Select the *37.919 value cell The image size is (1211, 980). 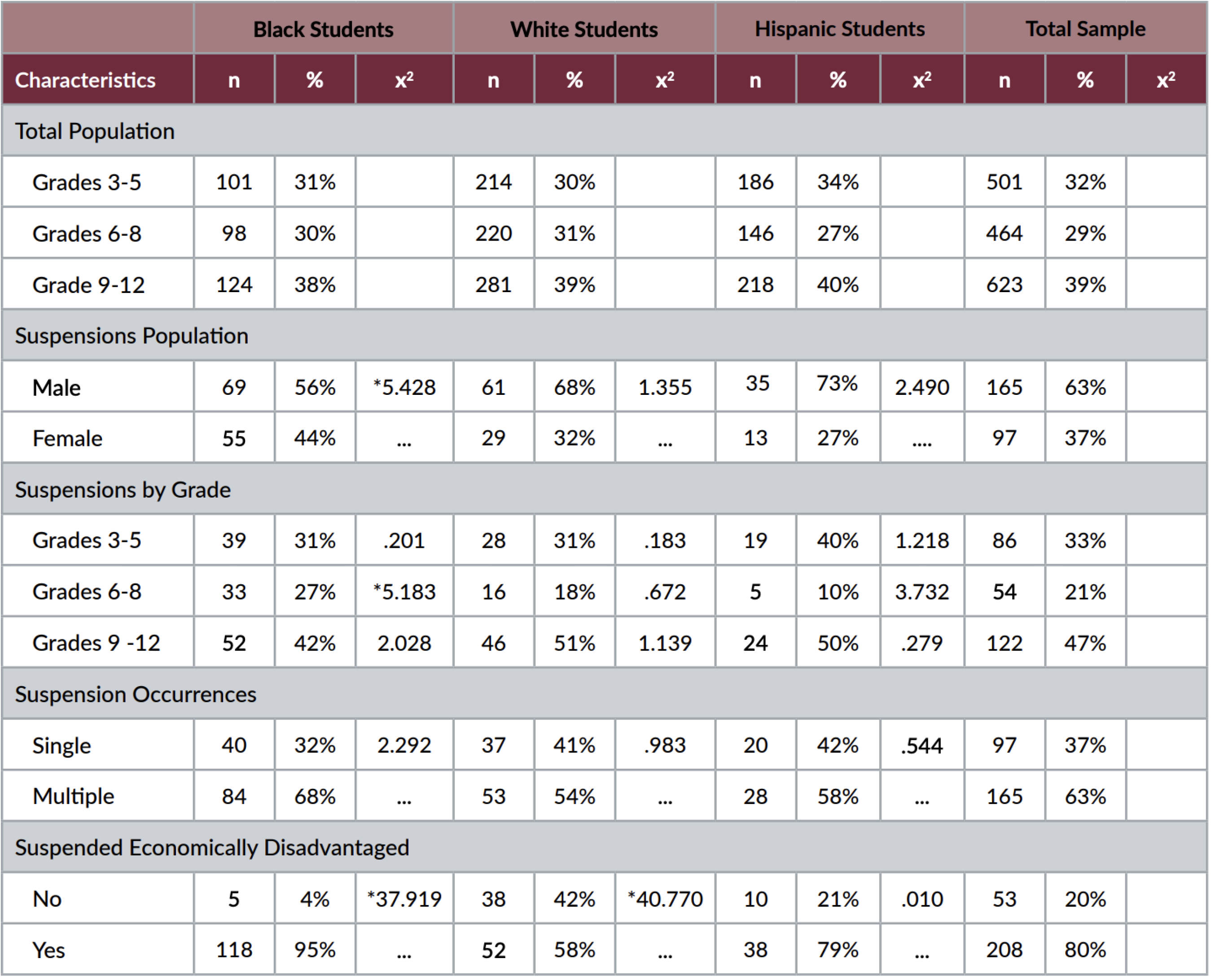404,899
